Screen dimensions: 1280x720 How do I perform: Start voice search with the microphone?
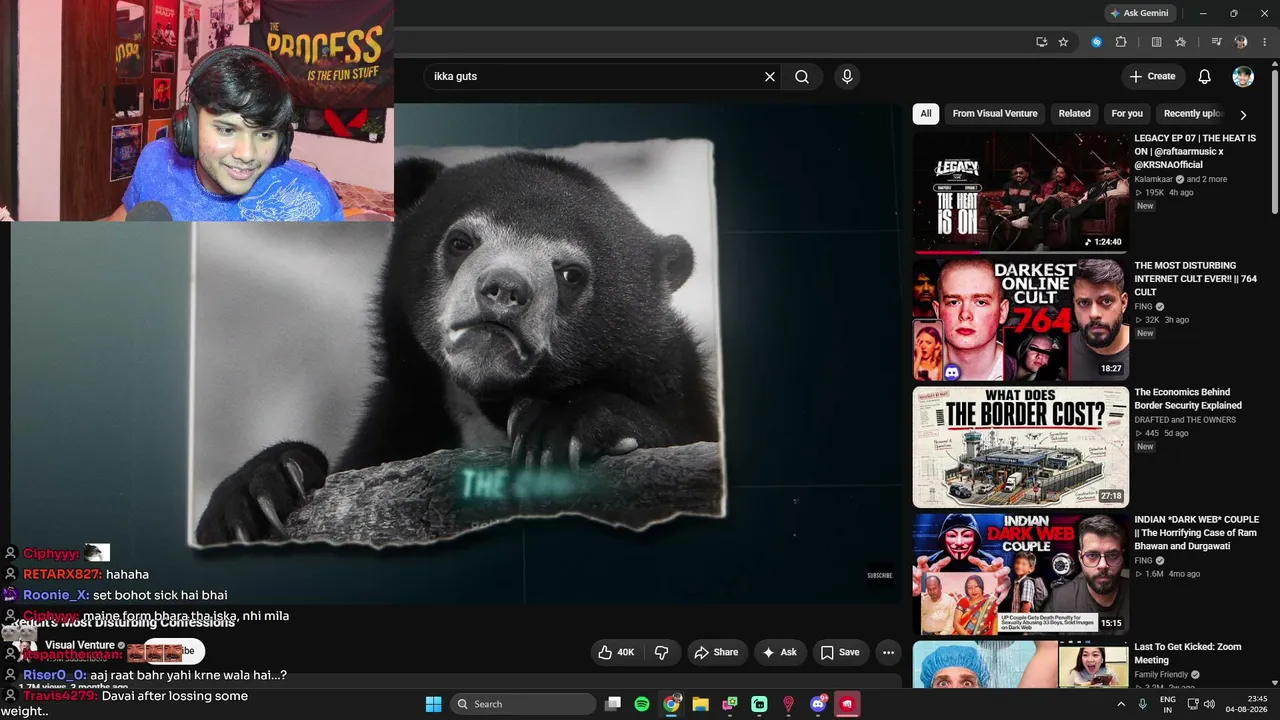click(847, 76)
